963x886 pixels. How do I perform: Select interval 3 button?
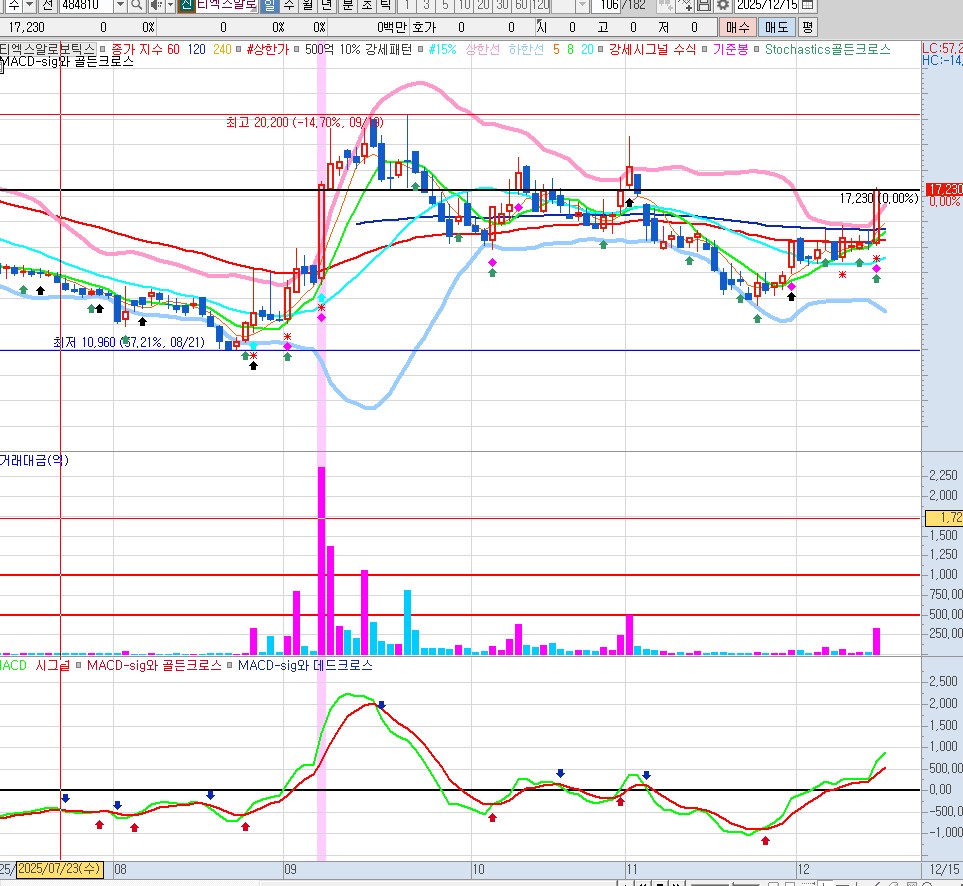pos(426,6)
